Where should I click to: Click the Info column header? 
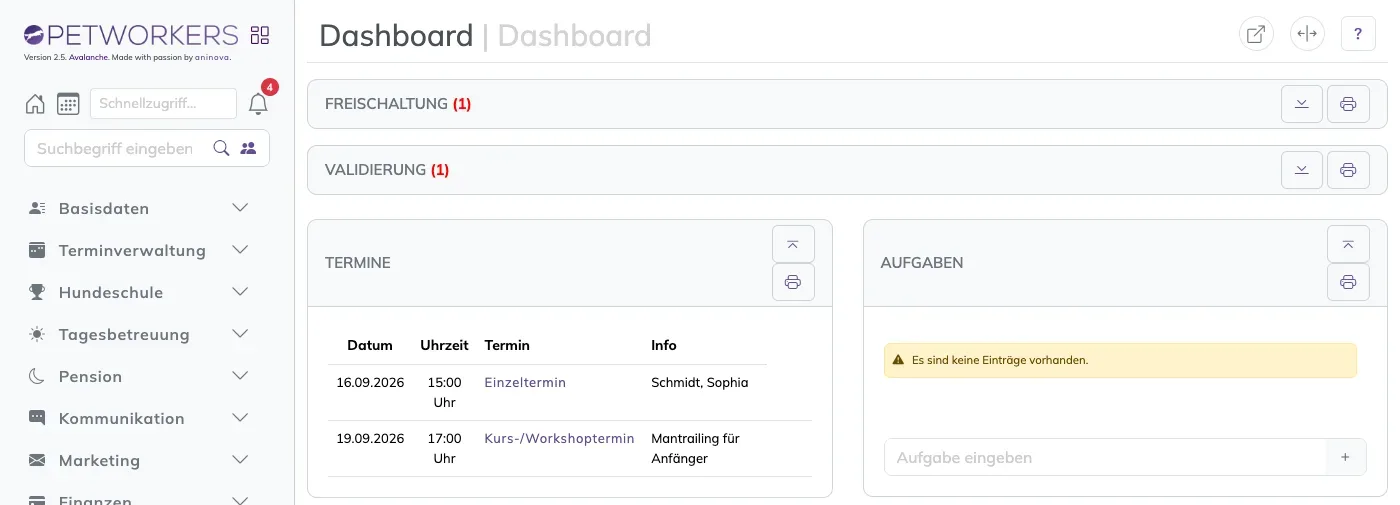point(664,345)
